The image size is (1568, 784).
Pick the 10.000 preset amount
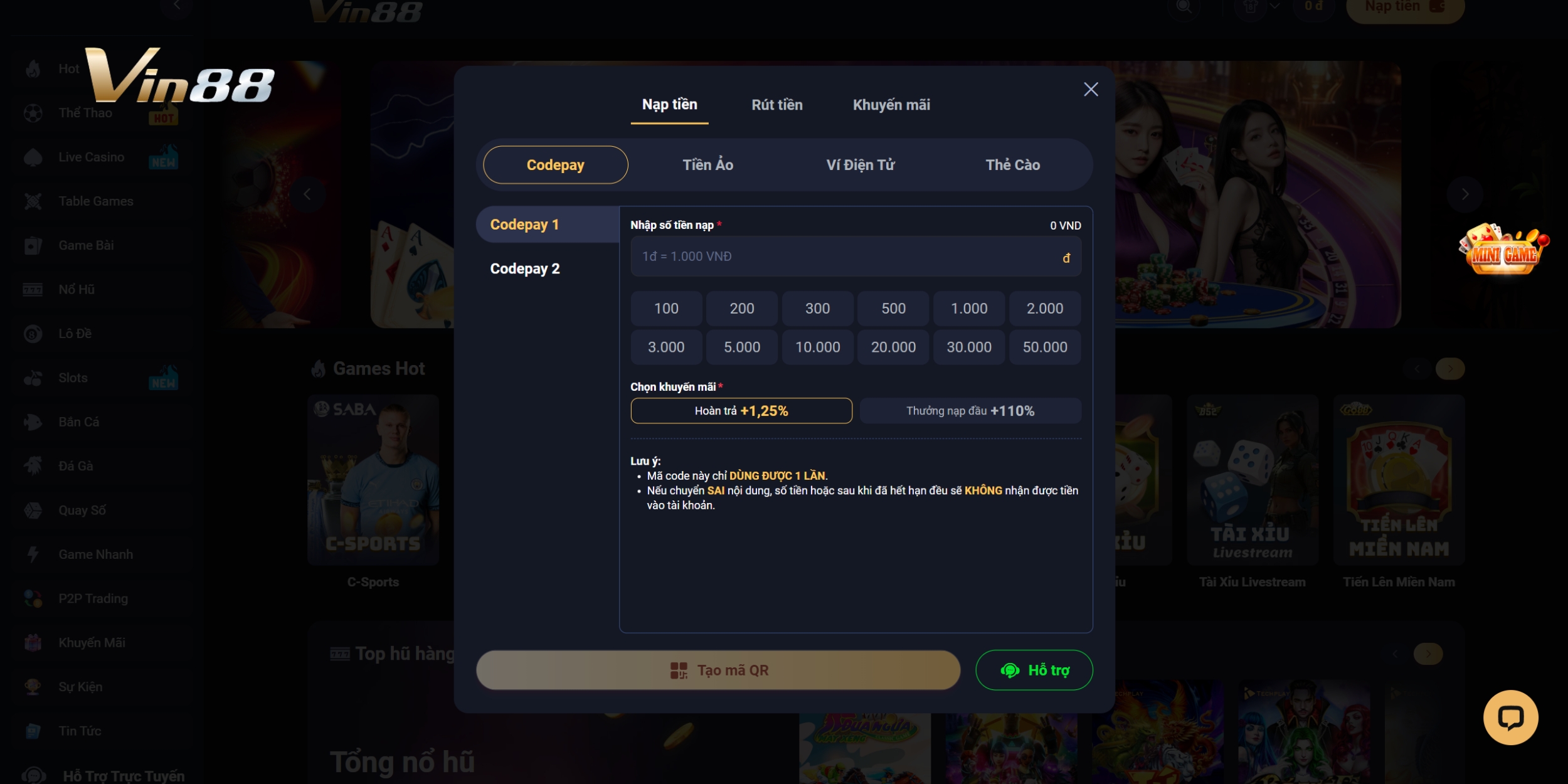[817, 347]
